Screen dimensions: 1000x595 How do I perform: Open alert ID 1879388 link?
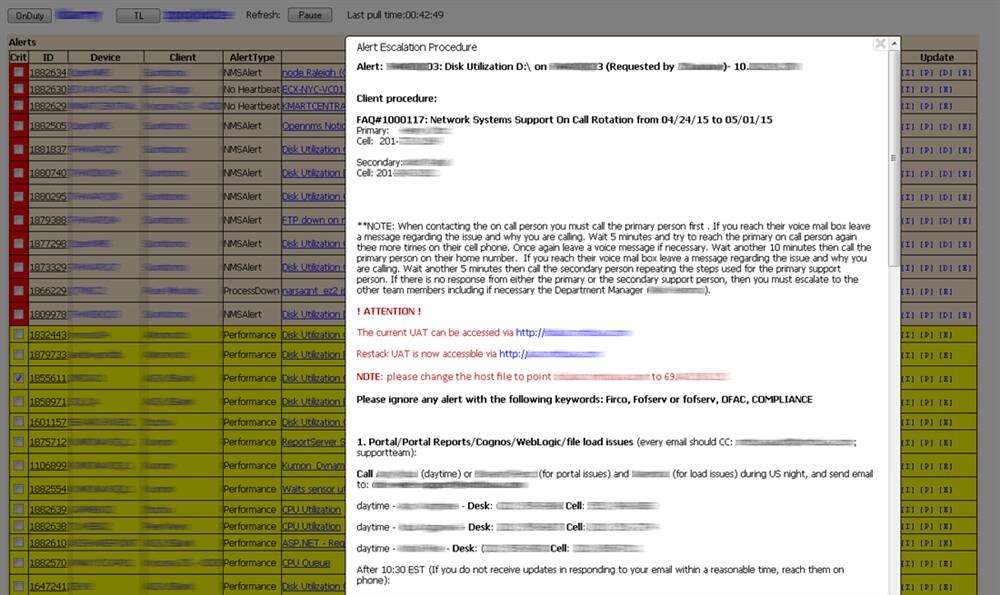48,220
